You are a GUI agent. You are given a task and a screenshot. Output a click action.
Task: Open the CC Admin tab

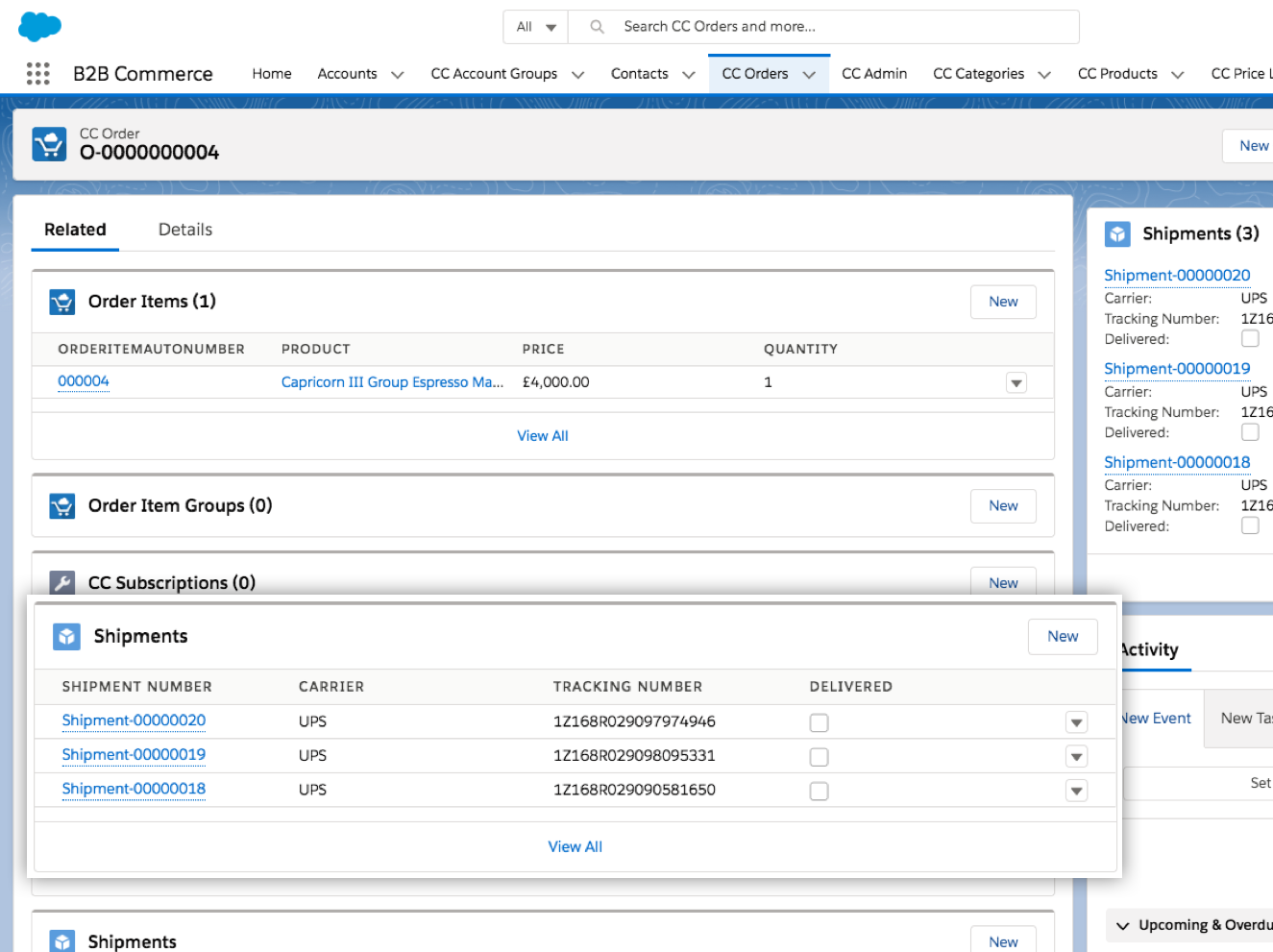coord(874,74)
